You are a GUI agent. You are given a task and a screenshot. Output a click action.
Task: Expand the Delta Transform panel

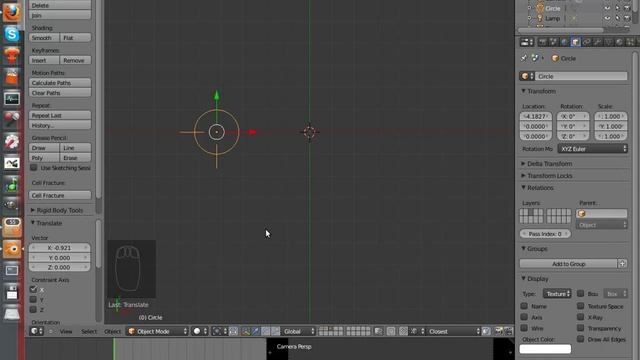tap(547, 164)
